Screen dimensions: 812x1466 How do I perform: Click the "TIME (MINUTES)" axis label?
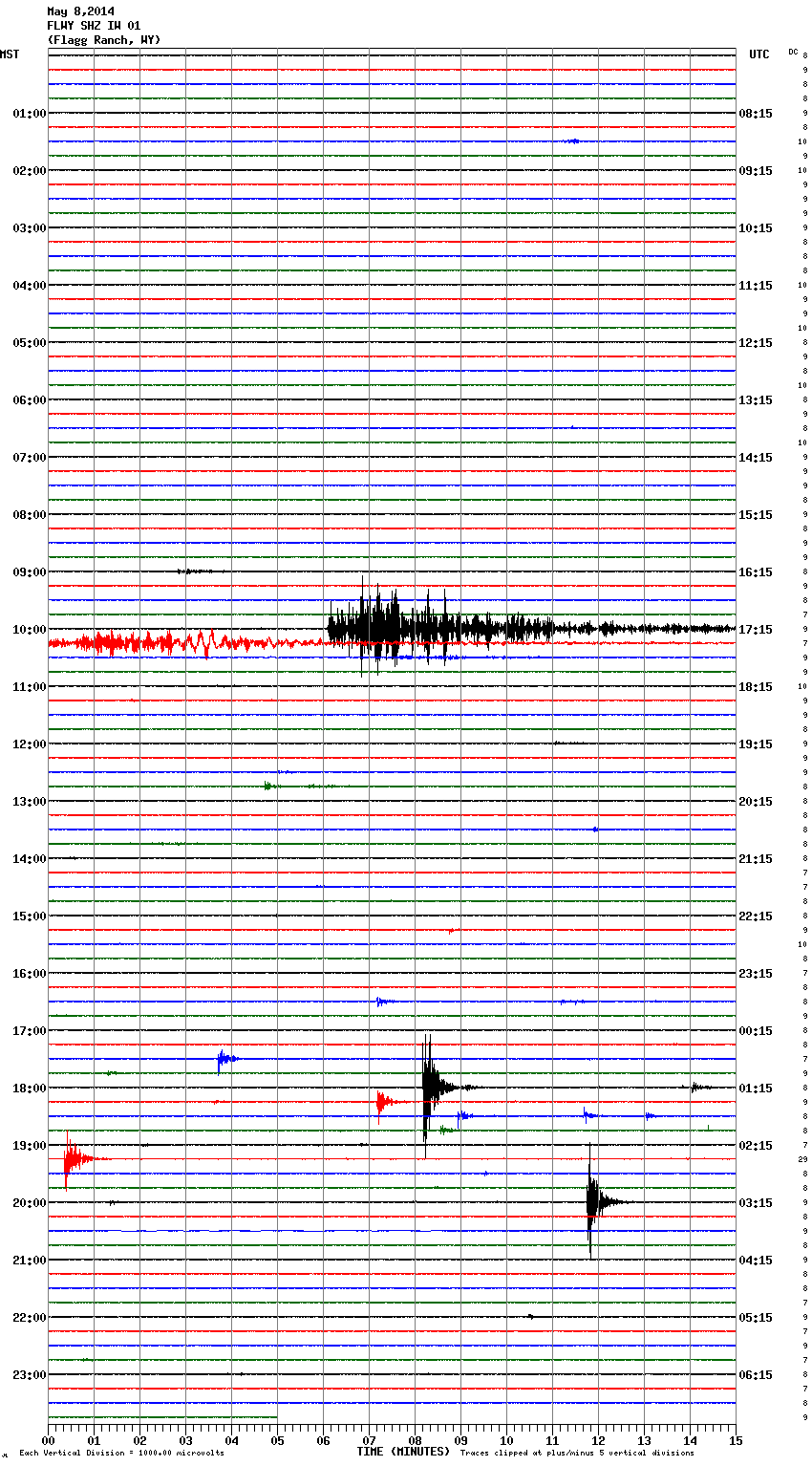tap(403, 1451)
